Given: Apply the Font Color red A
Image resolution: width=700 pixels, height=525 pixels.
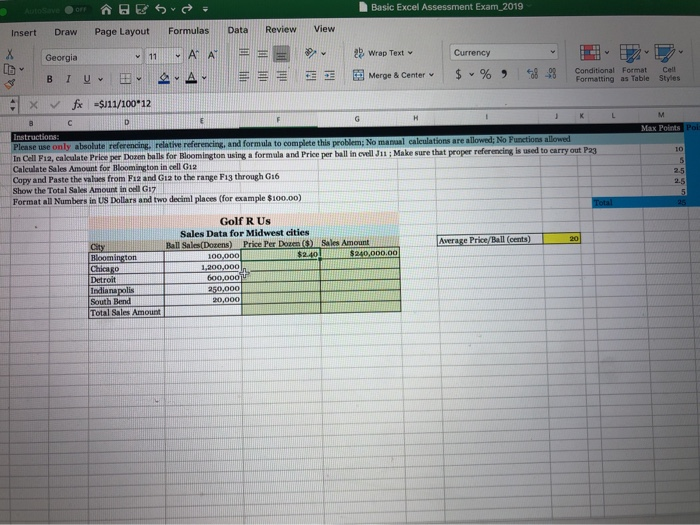Looking at the screenshot, I should coord(191,78).
